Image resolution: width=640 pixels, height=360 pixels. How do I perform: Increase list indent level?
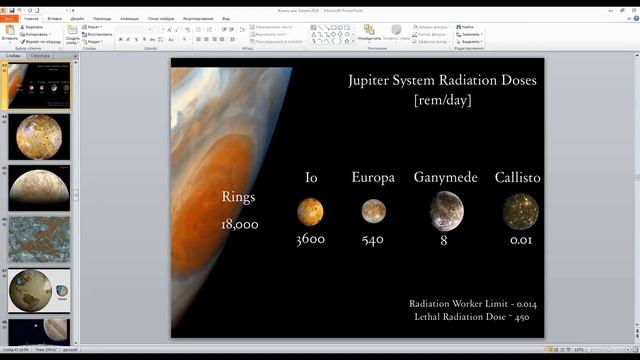point(232,30)
